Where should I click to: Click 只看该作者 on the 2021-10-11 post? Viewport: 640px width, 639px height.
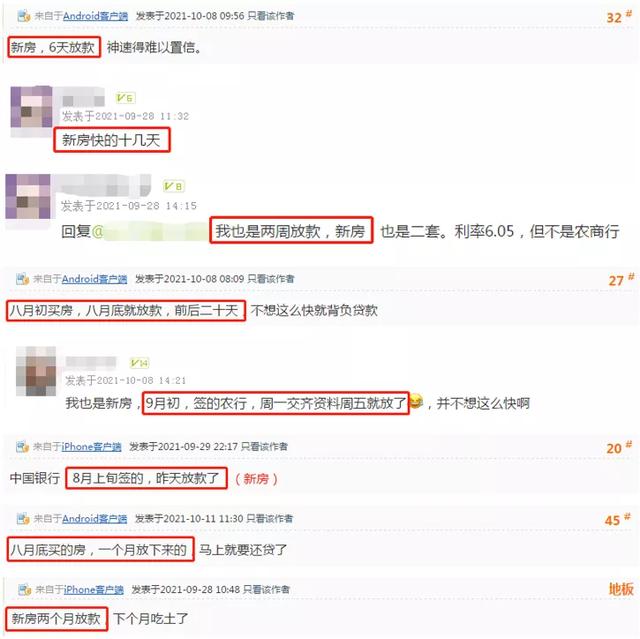pyautogui.click(x=269, y=519)
